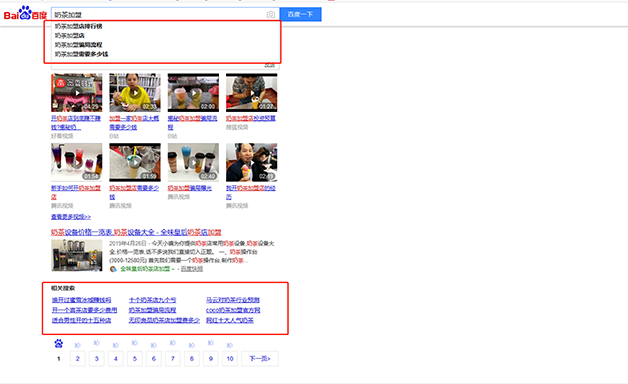Open link 揭秘奶茶加盟骗局流程
The image size is (628, 384).
[192, 123]
